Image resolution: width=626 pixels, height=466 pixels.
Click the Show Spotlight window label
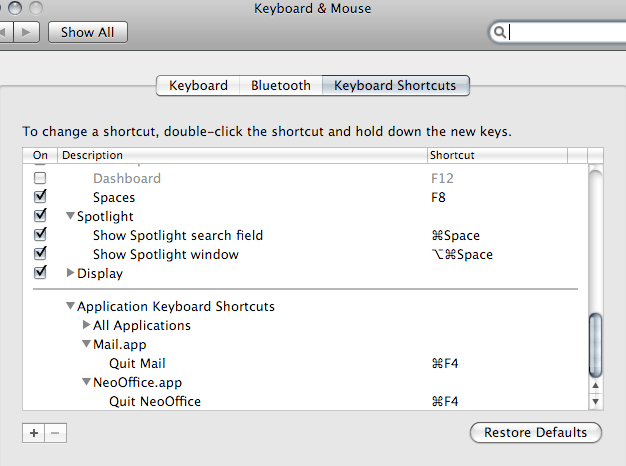click(166, 254)
